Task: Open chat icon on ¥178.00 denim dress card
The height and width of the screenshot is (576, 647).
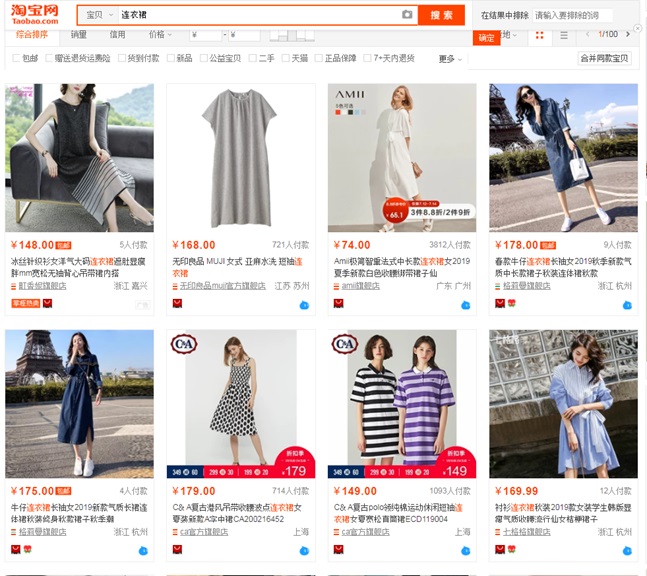Action: tap(627, 305)
